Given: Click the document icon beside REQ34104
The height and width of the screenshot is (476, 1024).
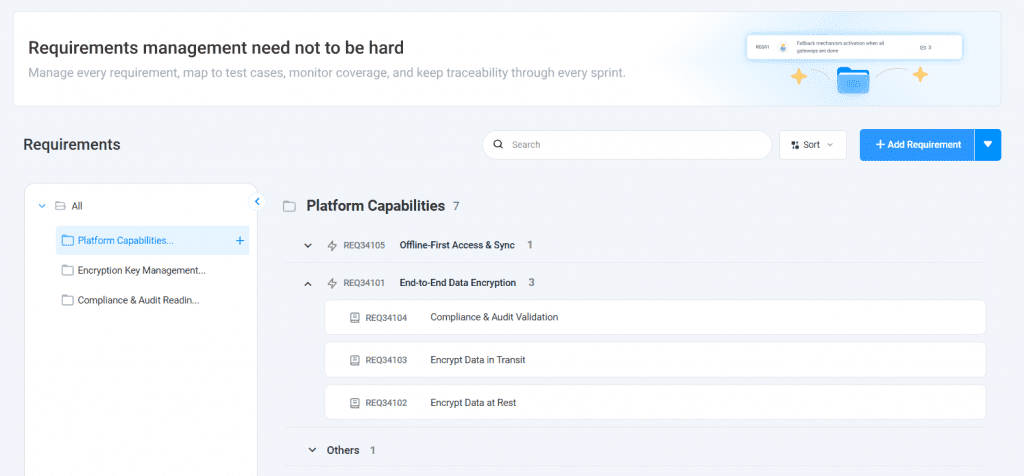Looking at the screenshot, I should click(354, 317).
